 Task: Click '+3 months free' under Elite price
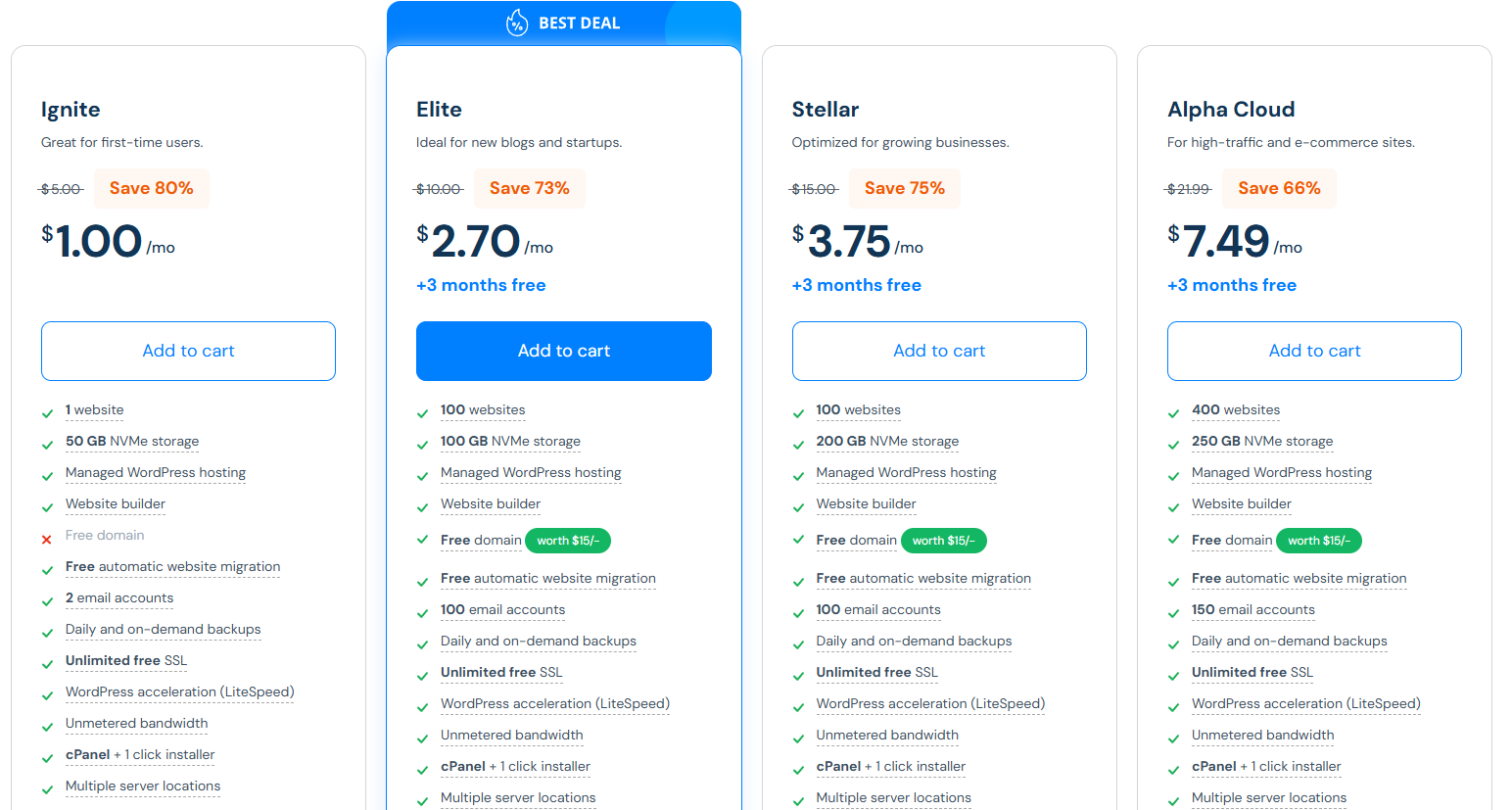(481, 285)
